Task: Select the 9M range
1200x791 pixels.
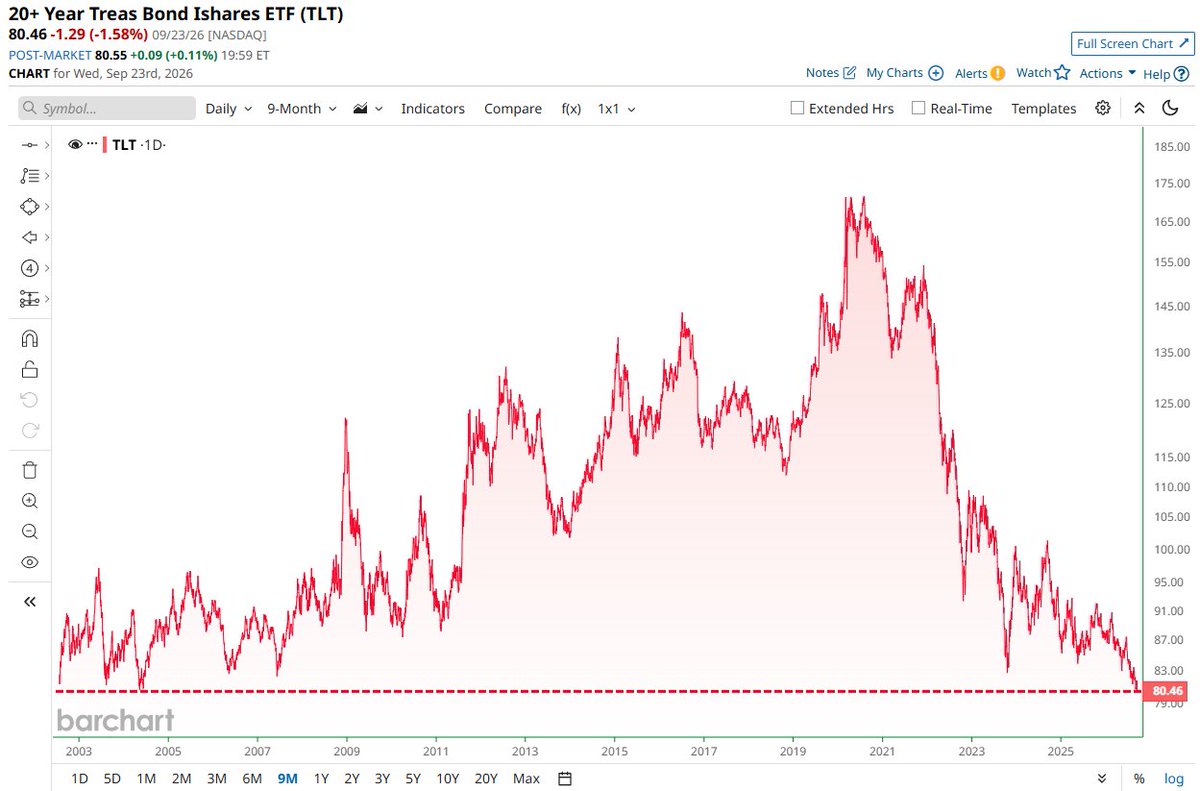Action: (x=287, y=778)
